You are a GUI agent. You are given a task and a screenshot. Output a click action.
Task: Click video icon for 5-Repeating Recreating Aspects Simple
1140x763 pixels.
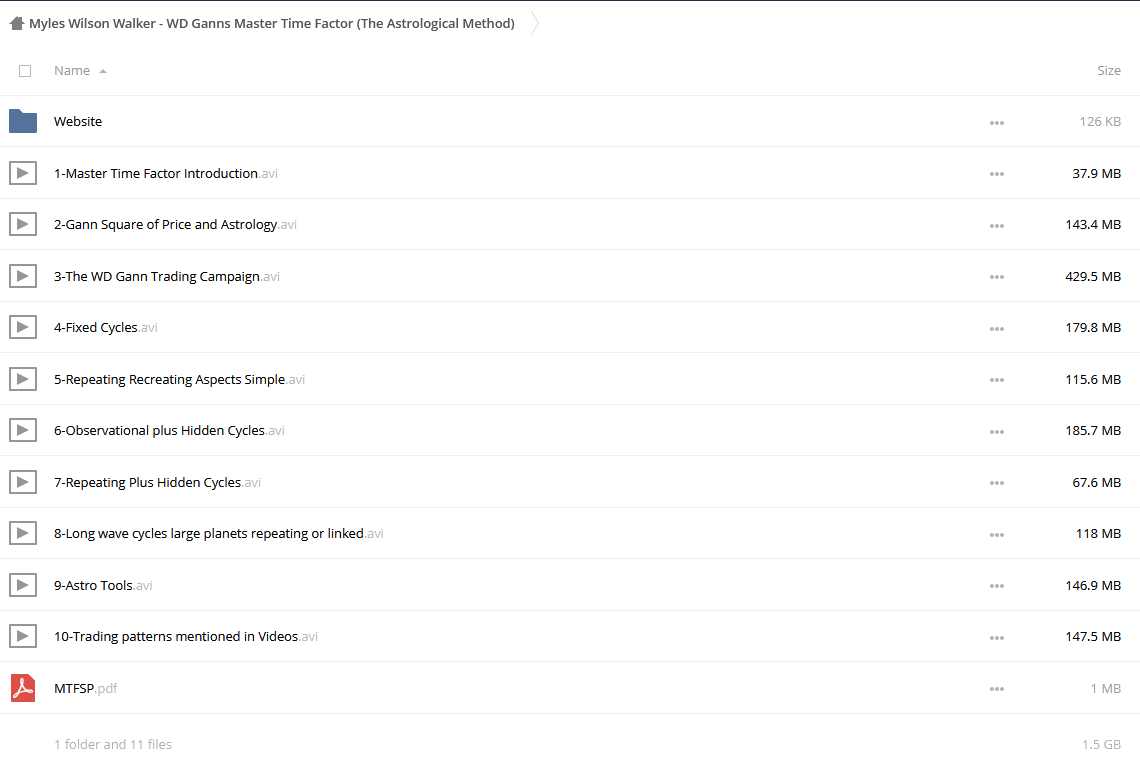coord(23,379)
